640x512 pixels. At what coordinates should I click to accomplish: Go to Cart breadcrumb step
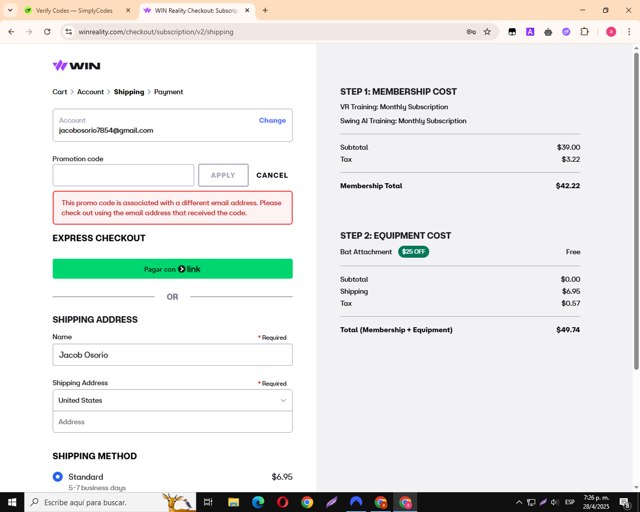point(60,92)
